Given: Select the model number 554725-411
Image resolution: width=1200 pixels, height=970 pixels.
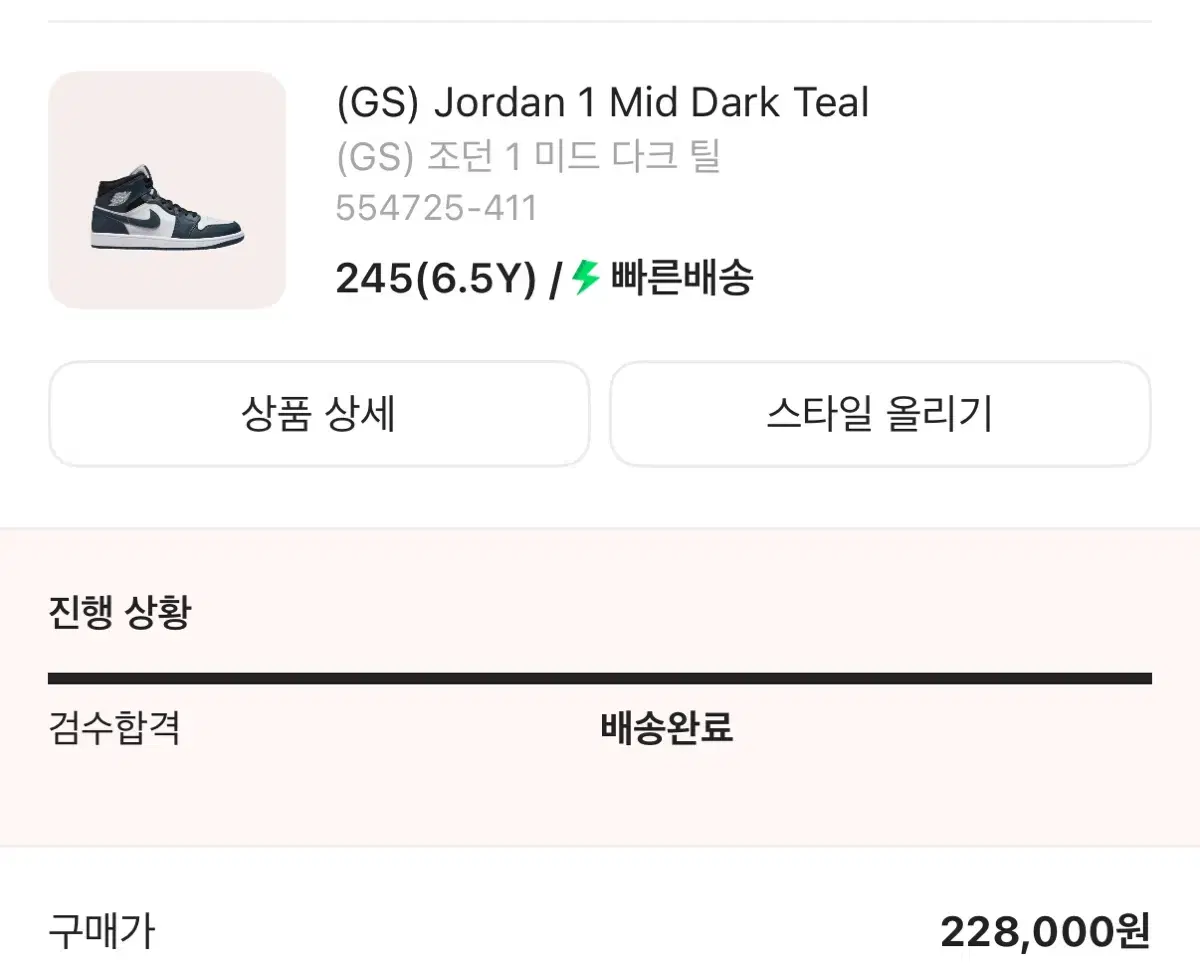Looking at the screenshot, I should (x=437, y=208).
